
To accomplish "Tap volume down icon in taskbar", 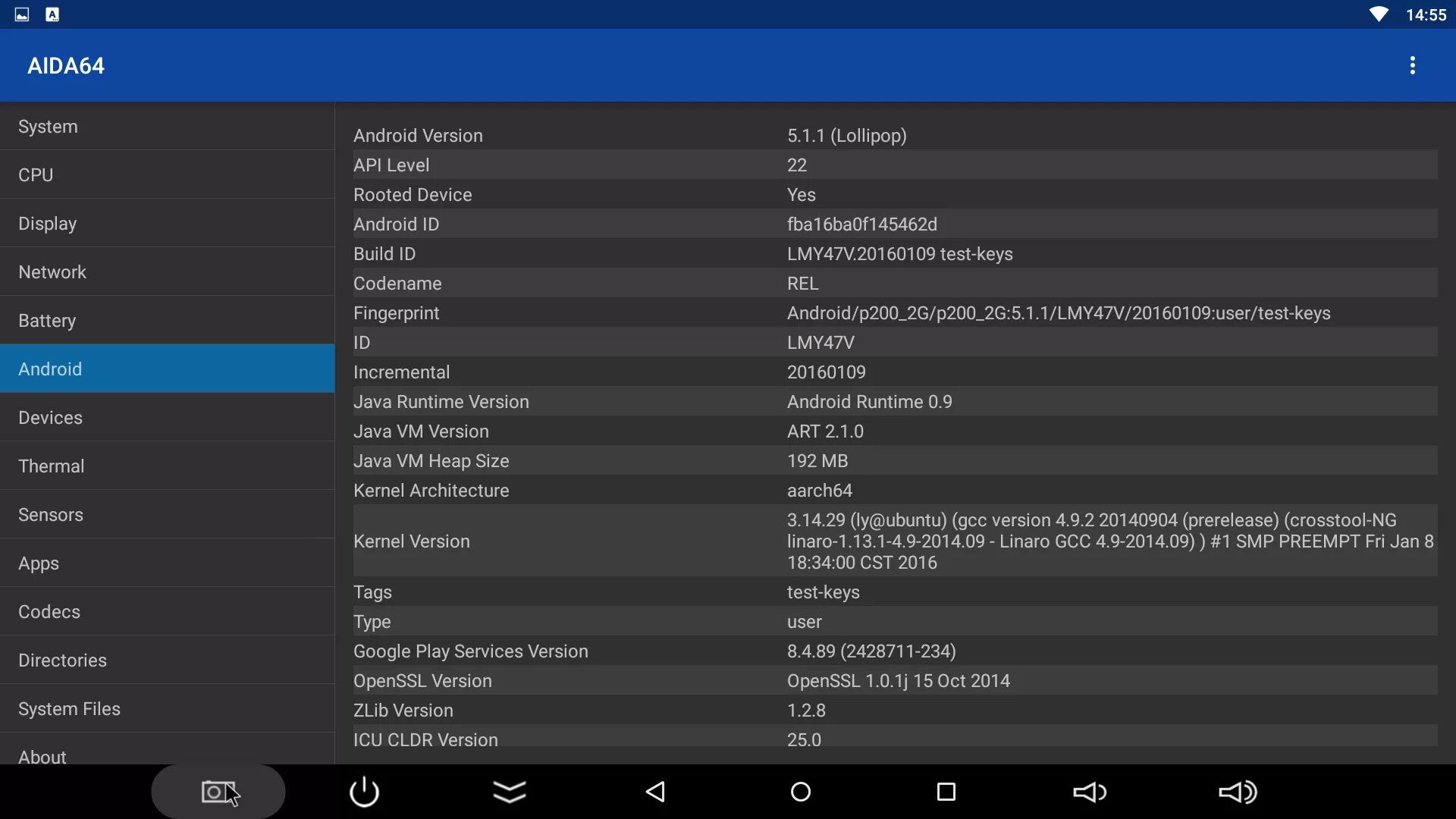I will [x=1091, y=791].
